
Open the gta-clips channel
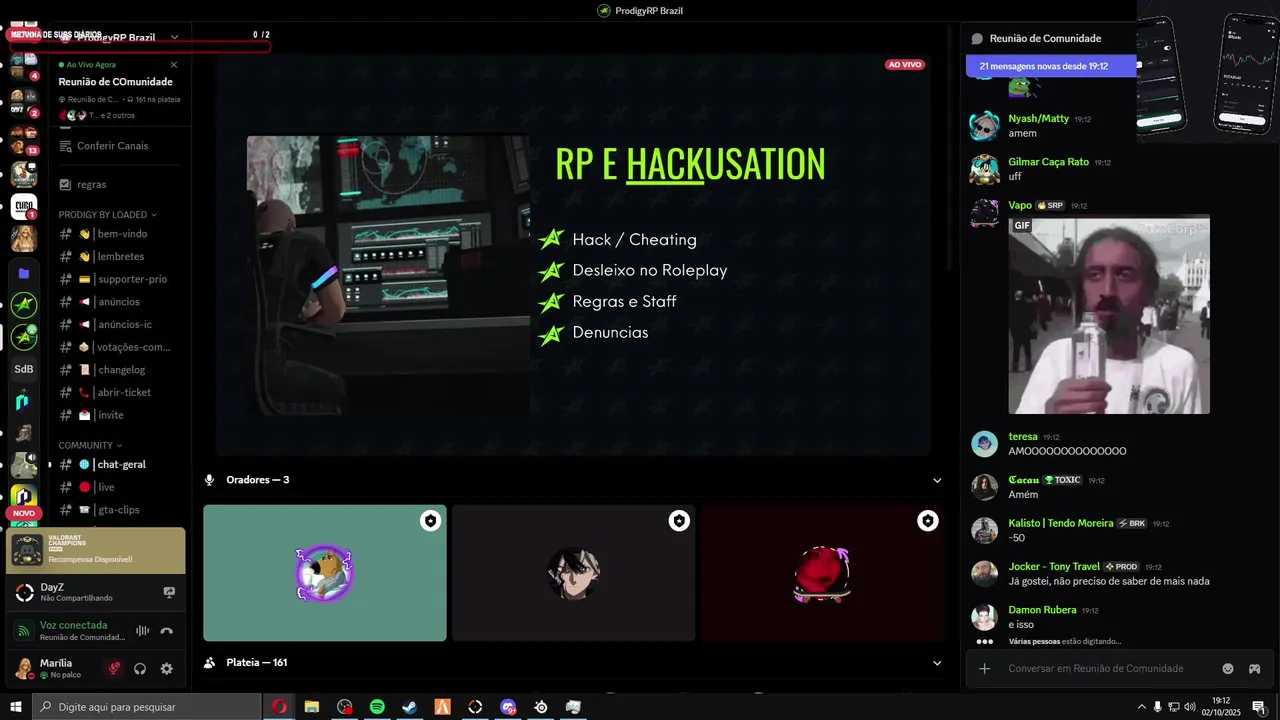click(118, 510)
